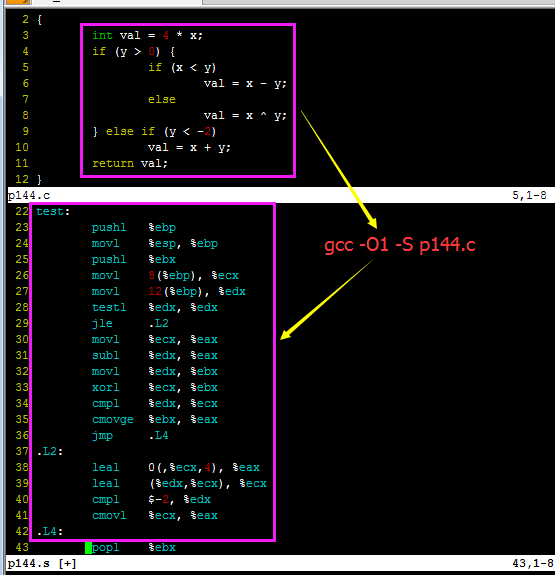The image size is (555, 575).
Task: Click the '5,1-8' cursor position indicator
Action: [x=529, y=195]
